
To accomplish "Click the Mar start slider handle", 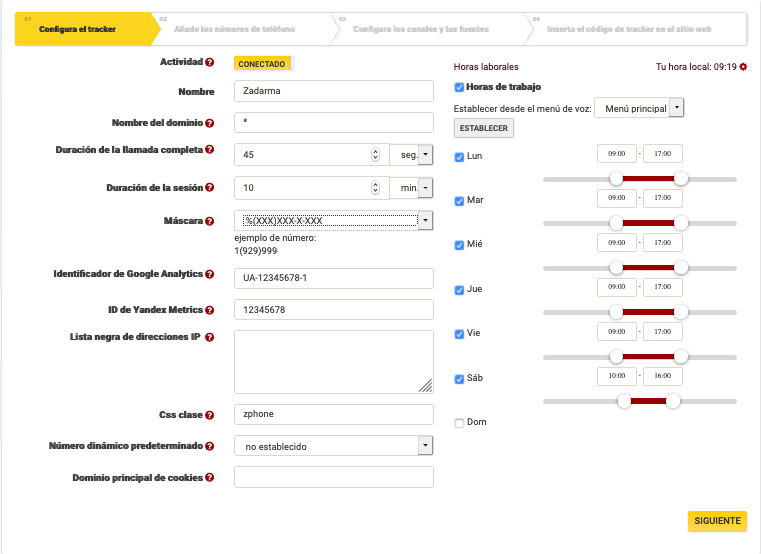I will click(x=616, y=223).
